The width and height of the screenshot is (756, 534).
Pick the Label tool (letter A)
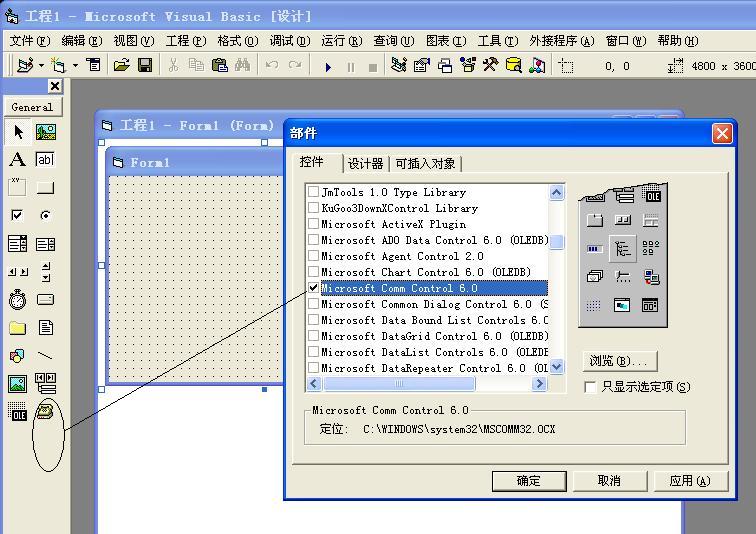pos(17,159)
